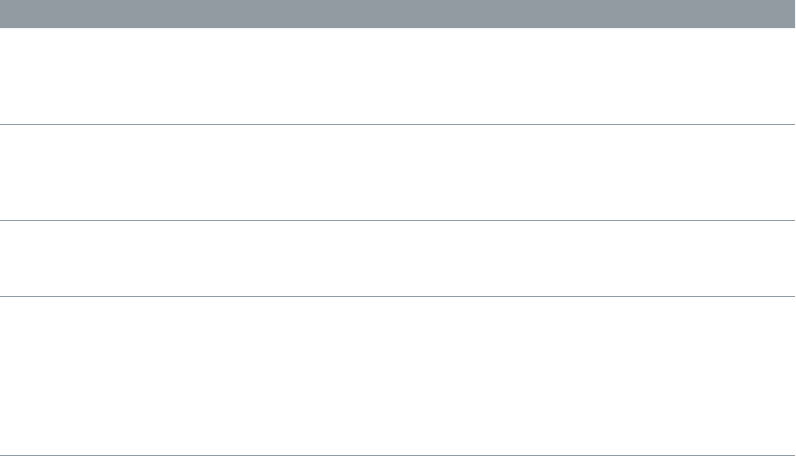This screenshot has width=796, height=456.
Task: Click the lower edge of the gray bar
Action: click(398, 26)
